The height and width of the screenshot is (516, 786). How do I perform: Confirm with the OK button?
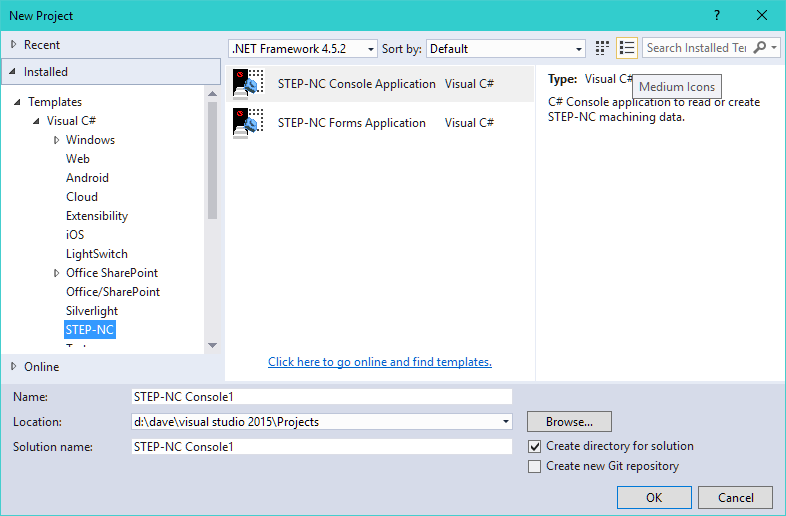pyautogui.click(x=654, y=497)
